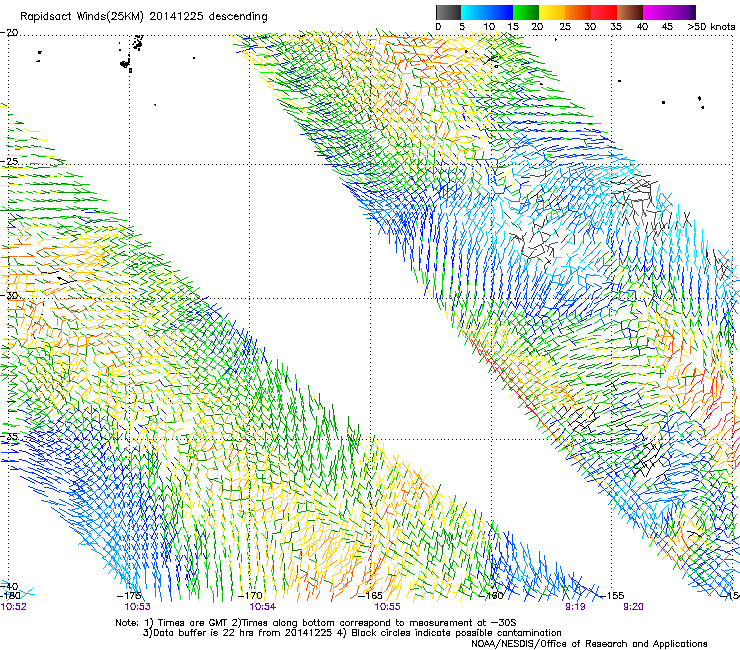This screenshot has height=650, width=740.
Task: Click the -40 latitude axis label
Action: (9, 586)
